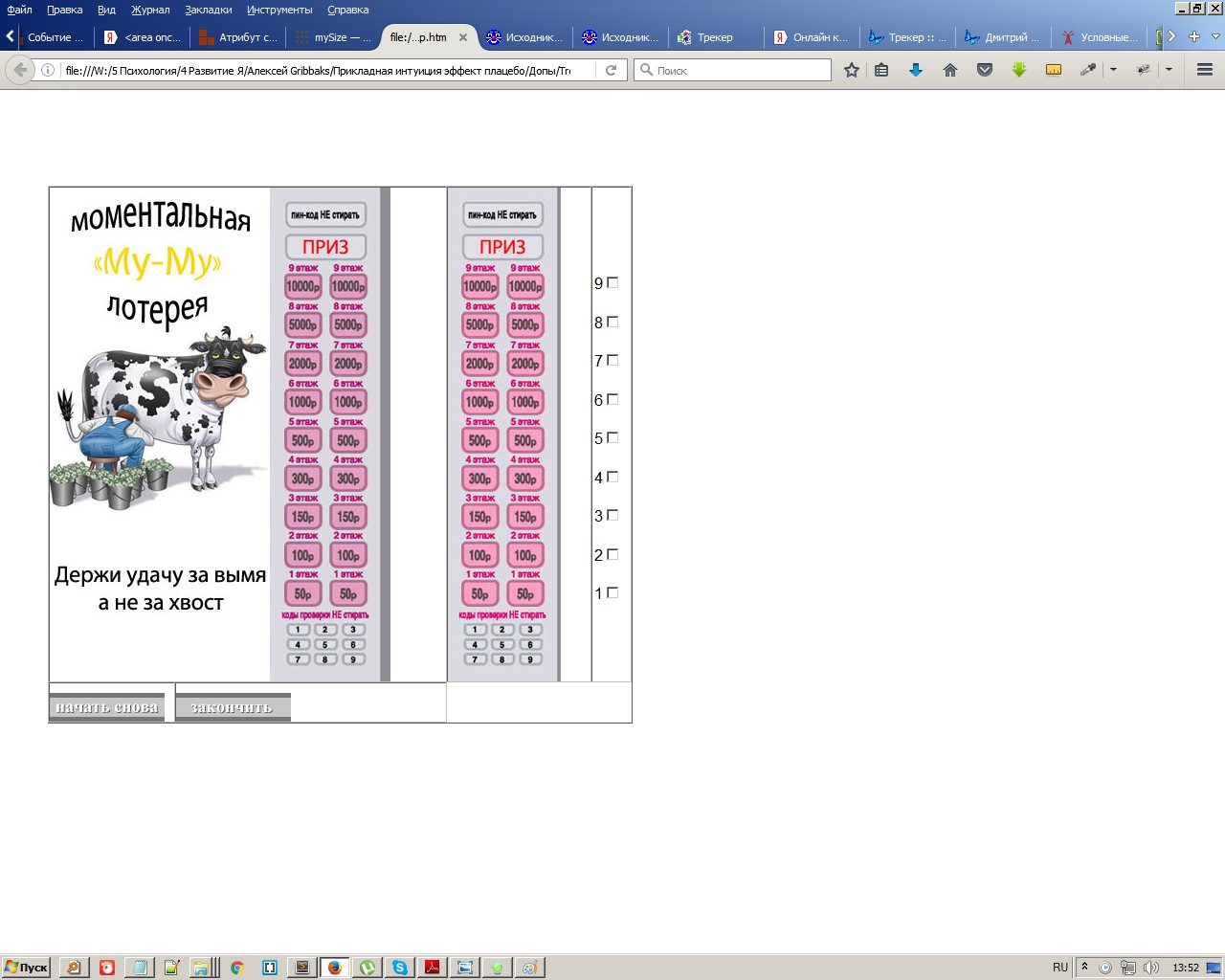The image size is (1225, 980).
Task: Tick the checkbox for floor 2
Action: tap(613, 554)
